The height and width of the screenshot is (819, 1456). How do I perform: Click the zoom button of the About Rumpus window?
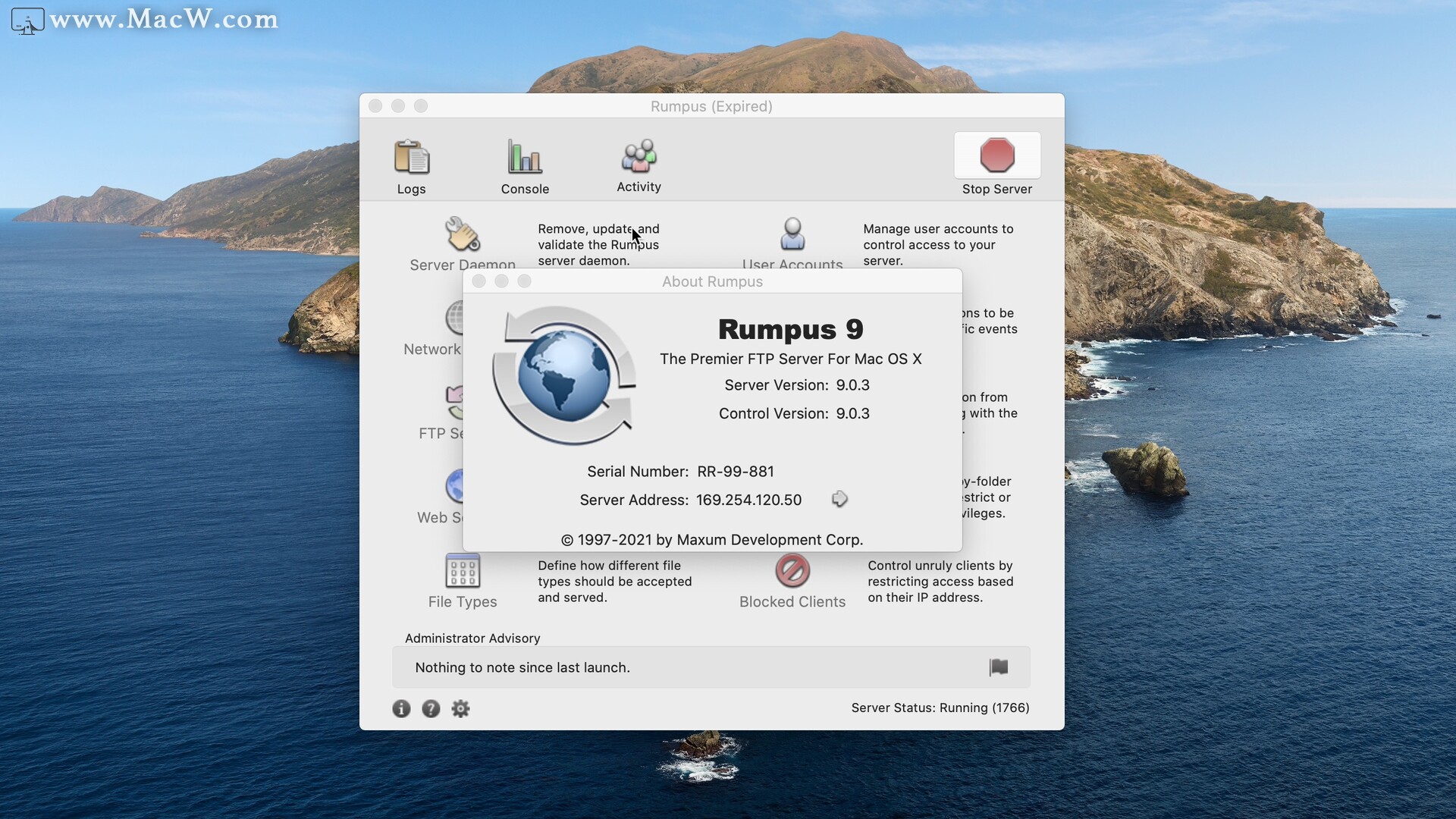pyautogui.click(x=524, y=281)
